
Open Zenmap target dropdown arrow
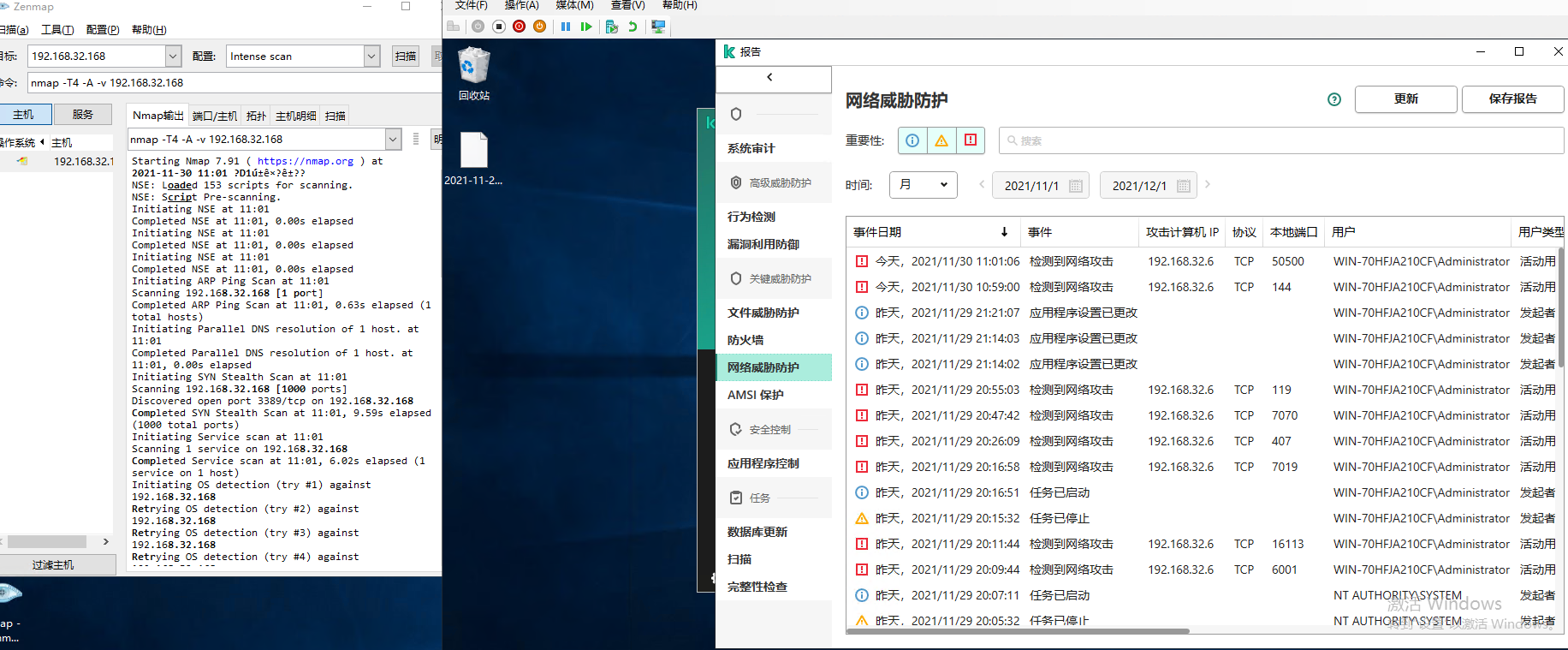click(173, 57)
